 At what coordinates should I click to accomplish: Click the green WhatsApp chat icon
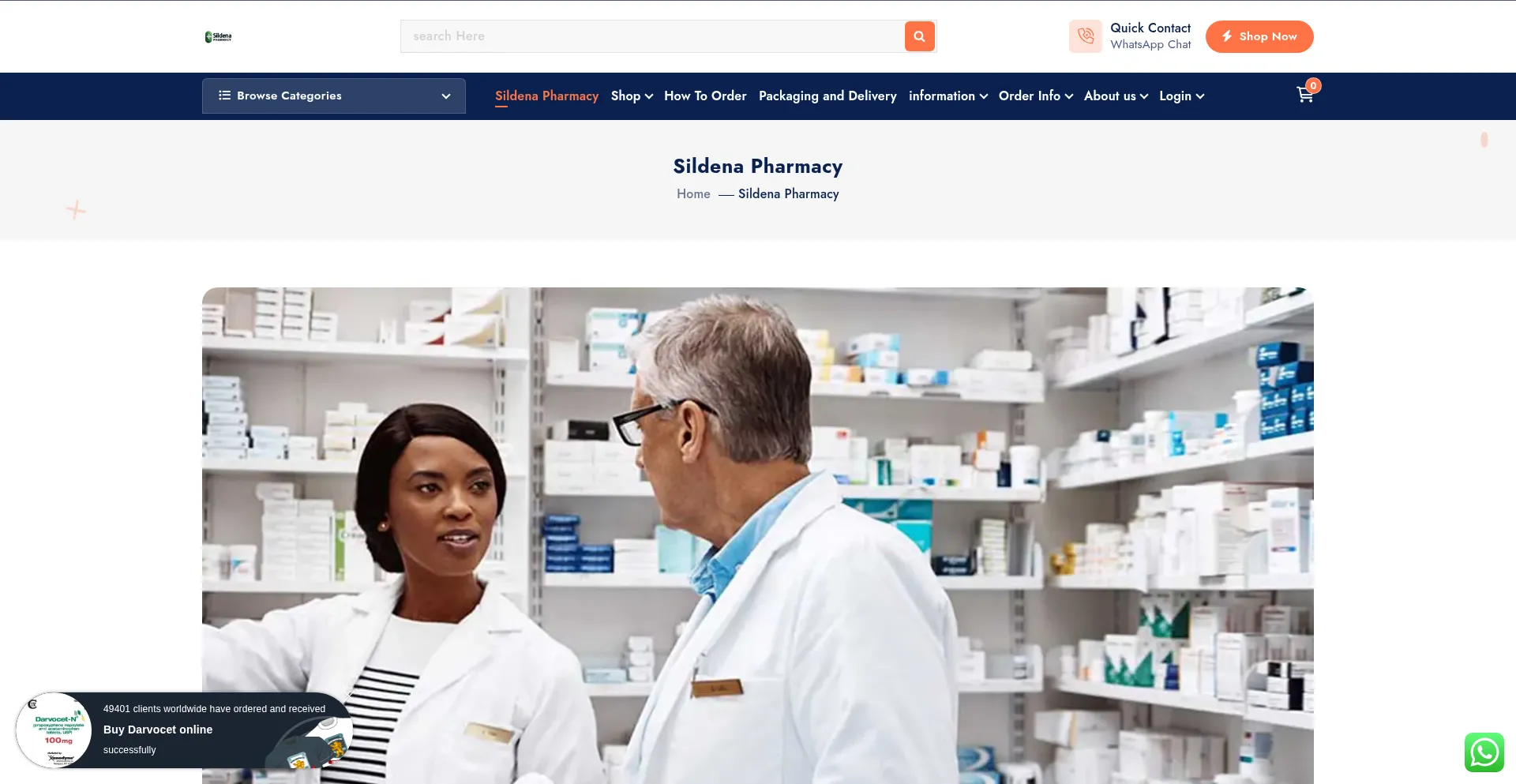[1484, 752]
